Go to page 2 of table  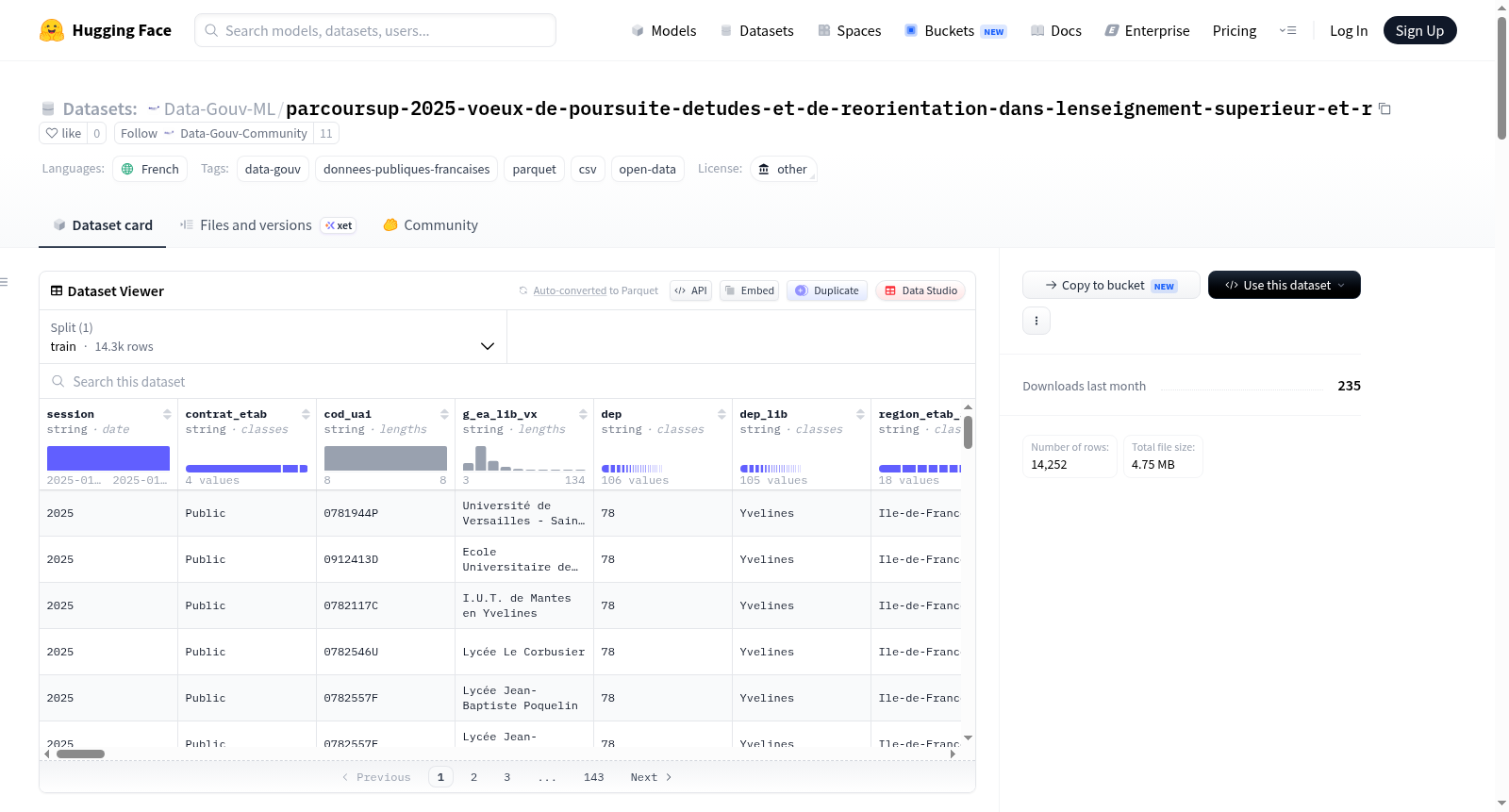pos(473,777)
